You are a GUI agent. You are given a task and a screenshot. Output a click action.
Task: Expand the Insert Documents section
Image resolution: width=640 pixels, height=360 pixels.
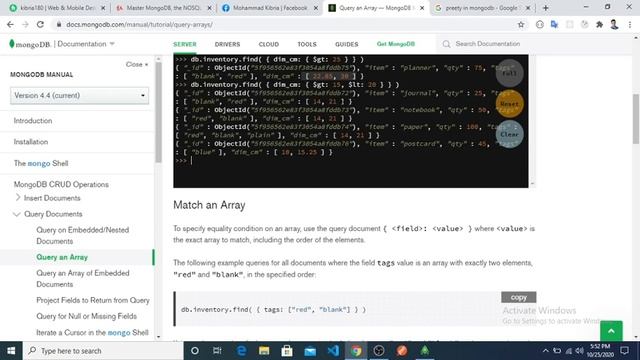pos(18,198)
